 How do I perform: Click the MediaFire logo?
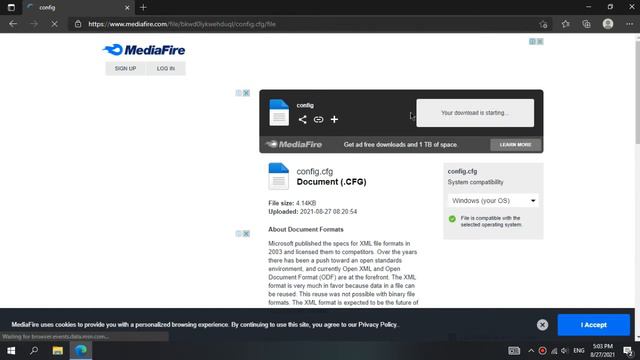(x=144, y=50)
